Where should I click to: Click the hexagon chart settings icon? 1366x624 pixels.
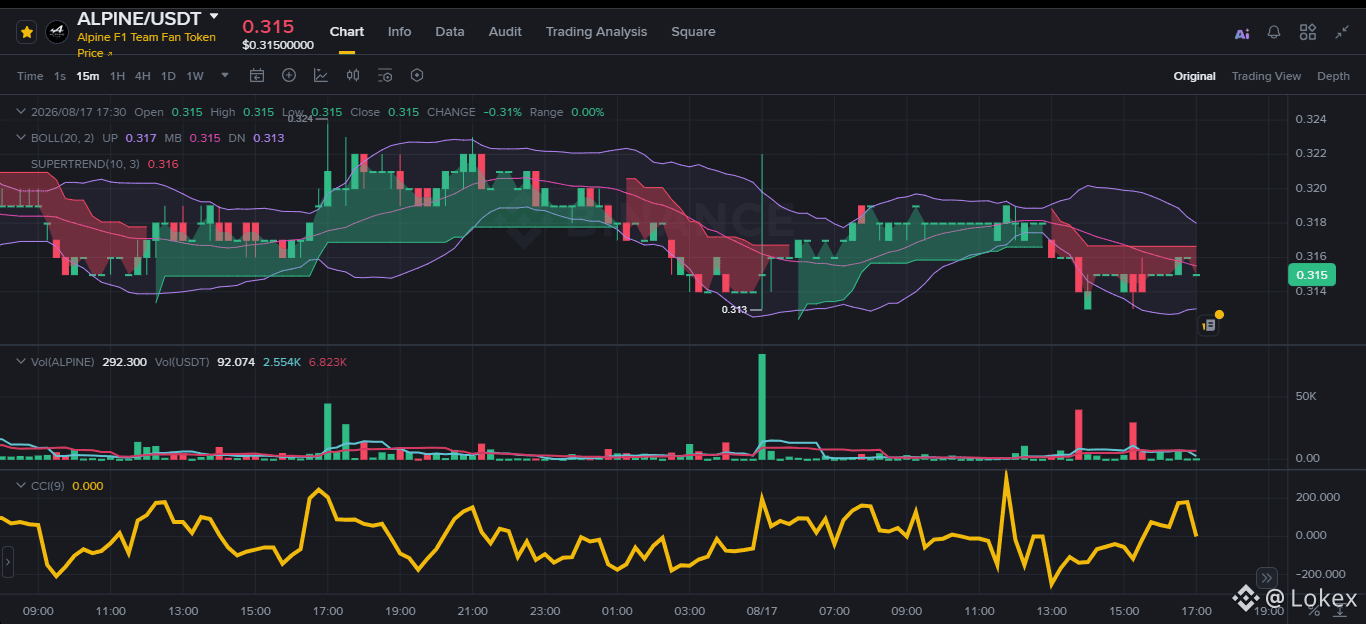(x=417, y=75)
